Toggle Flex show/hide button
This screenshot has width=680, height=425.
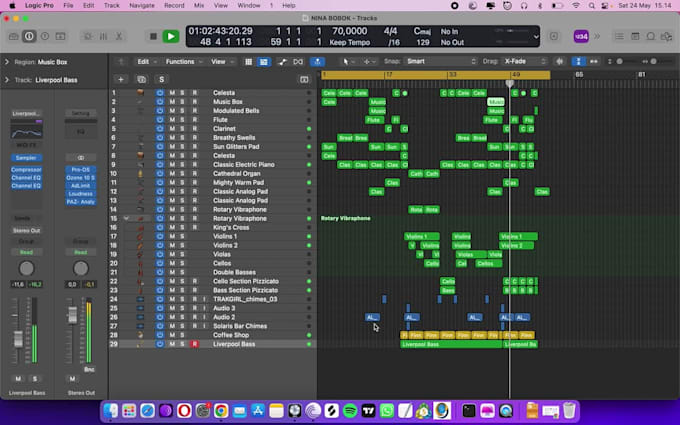298,62
